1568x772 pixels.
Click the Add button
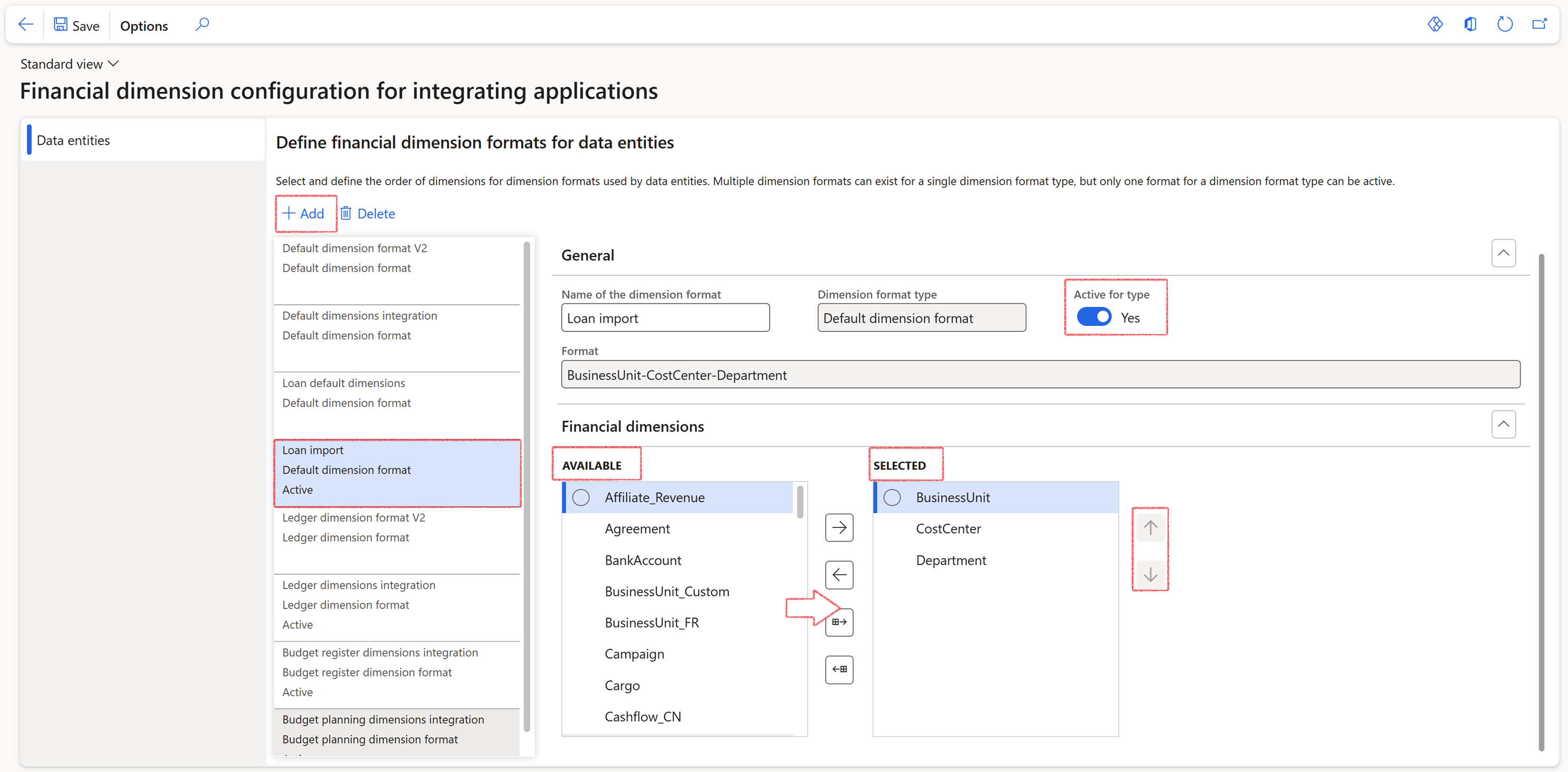(x=304, y=214)
